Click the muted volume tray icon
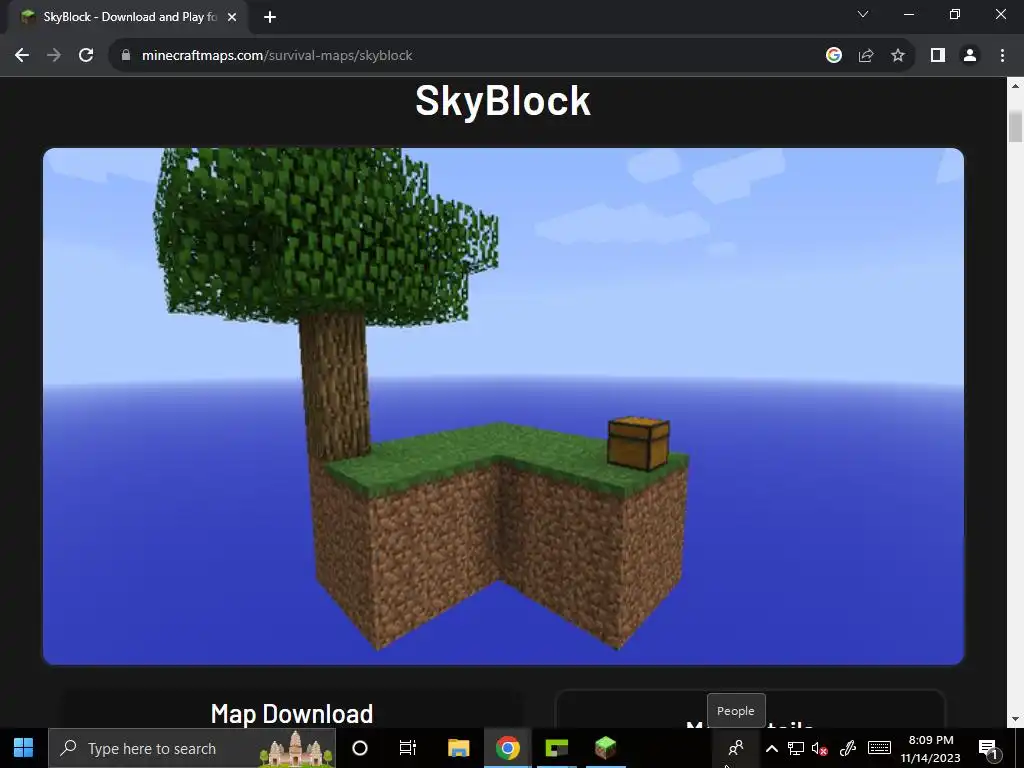1024x768 pixels. tap(820, 748)
